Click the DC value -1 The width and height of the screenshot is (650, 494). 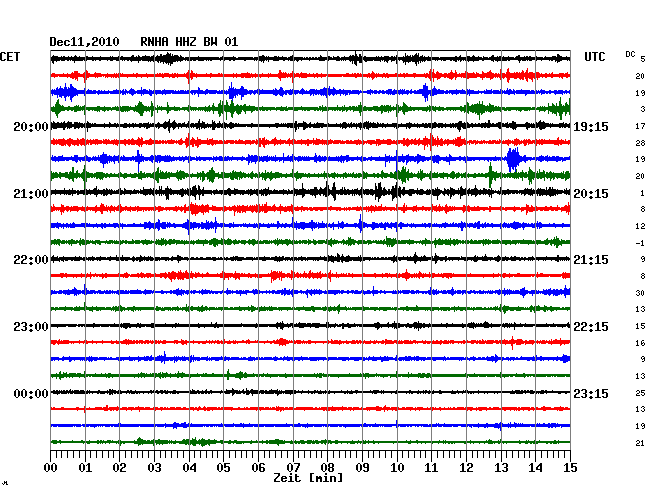pos(639,243)
